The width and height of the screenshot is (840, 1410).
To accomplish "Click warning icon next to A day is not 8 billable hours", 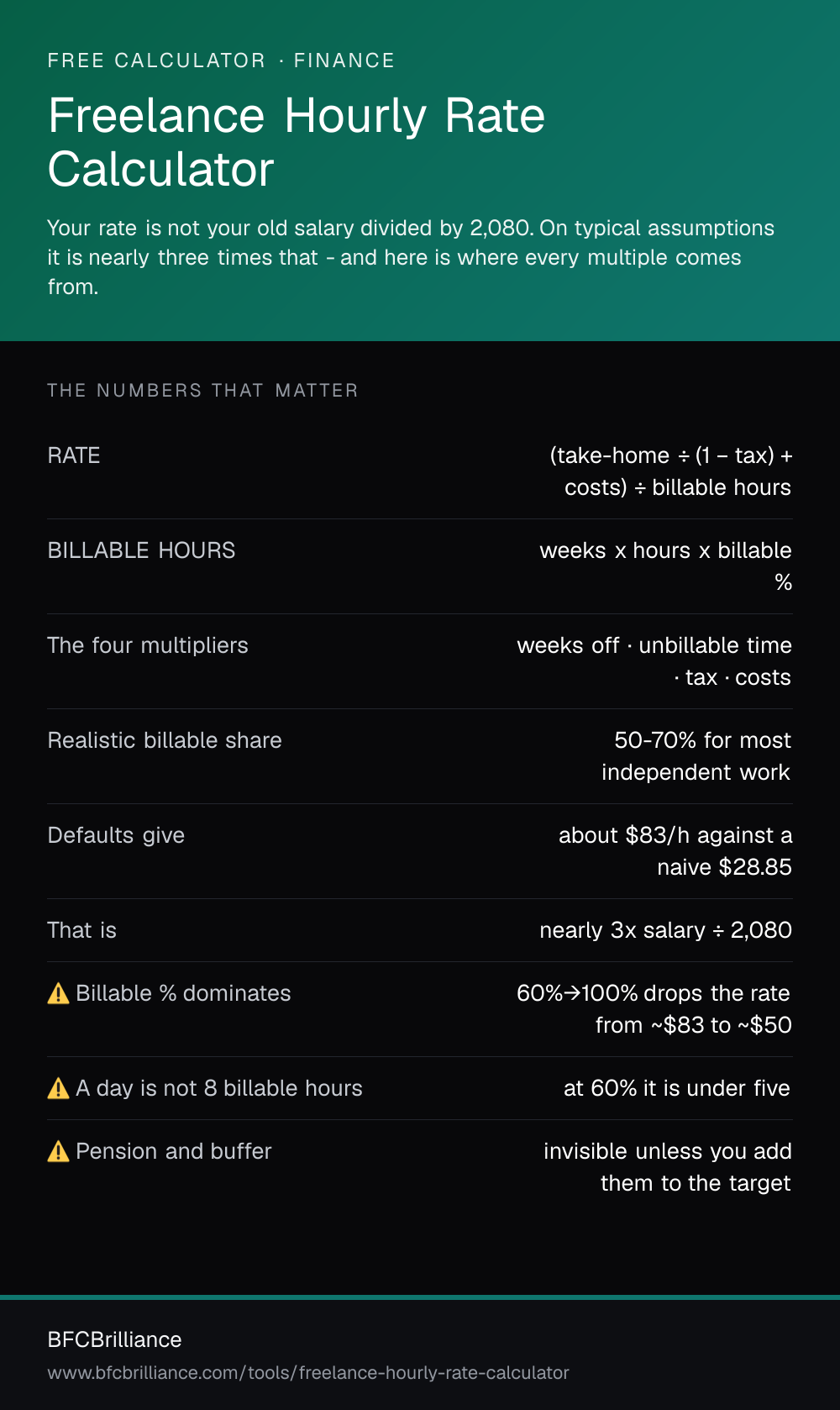I will (58, 1088).
